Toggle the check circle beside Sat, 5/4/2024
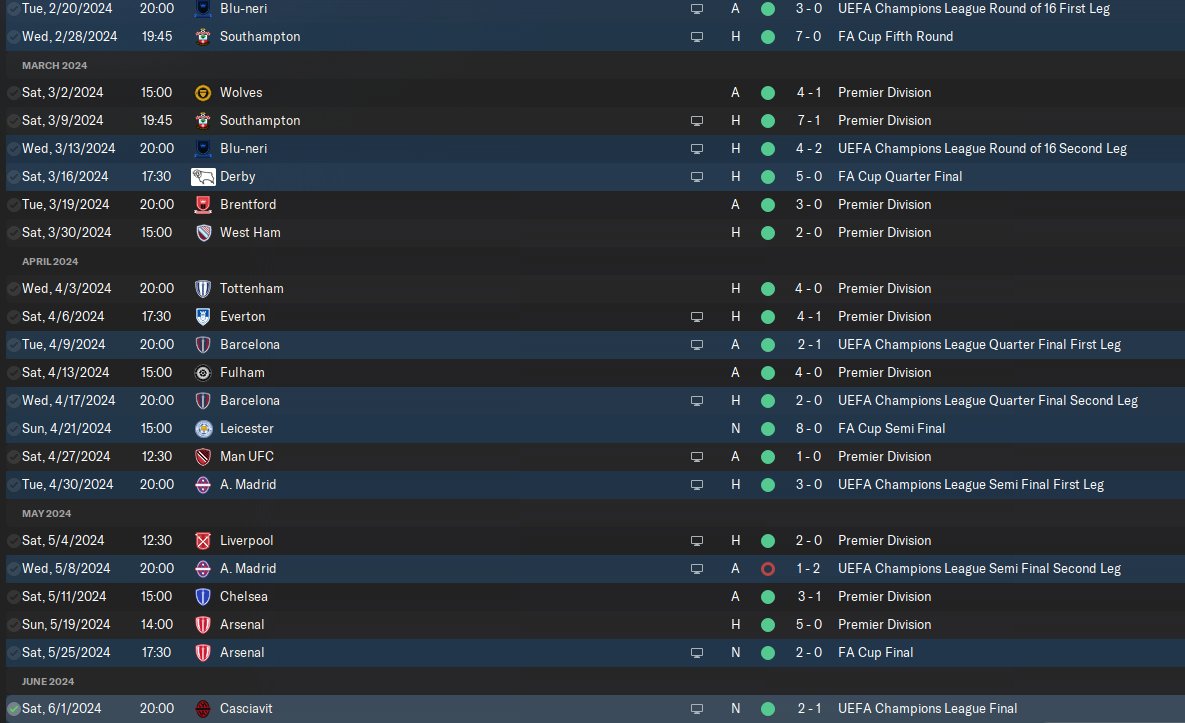Image resolution: width=1185 pixels, height=723 pixels. (14, 541)
